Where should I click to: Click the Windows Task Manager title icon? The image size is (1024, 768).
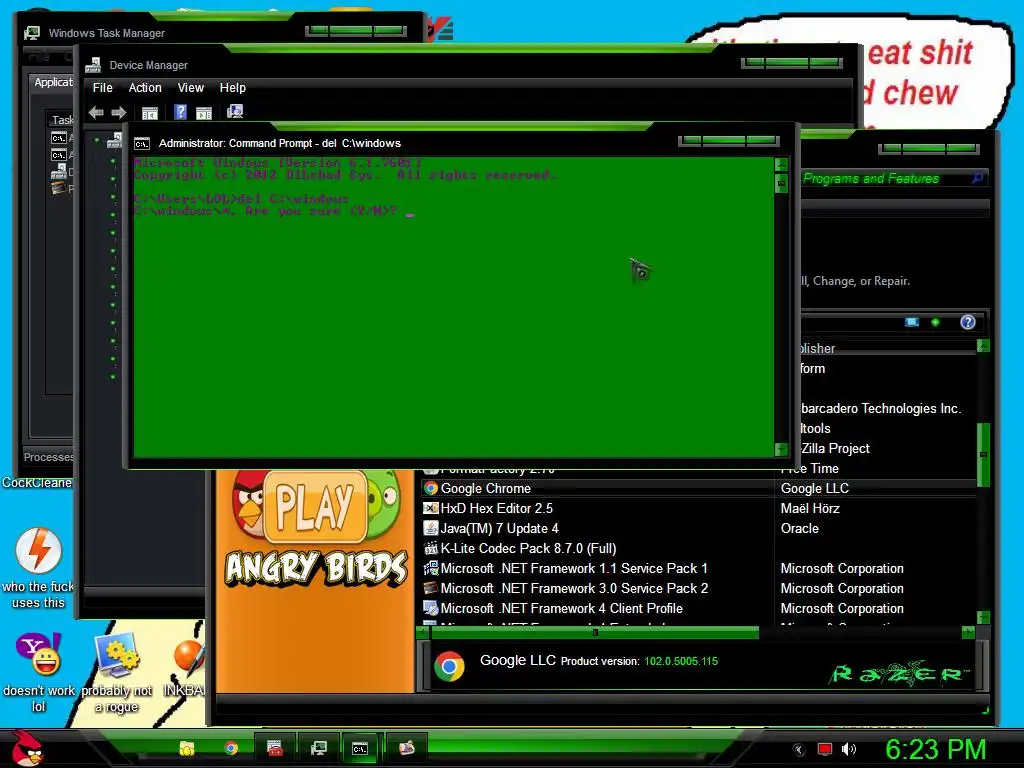[31, 33]
